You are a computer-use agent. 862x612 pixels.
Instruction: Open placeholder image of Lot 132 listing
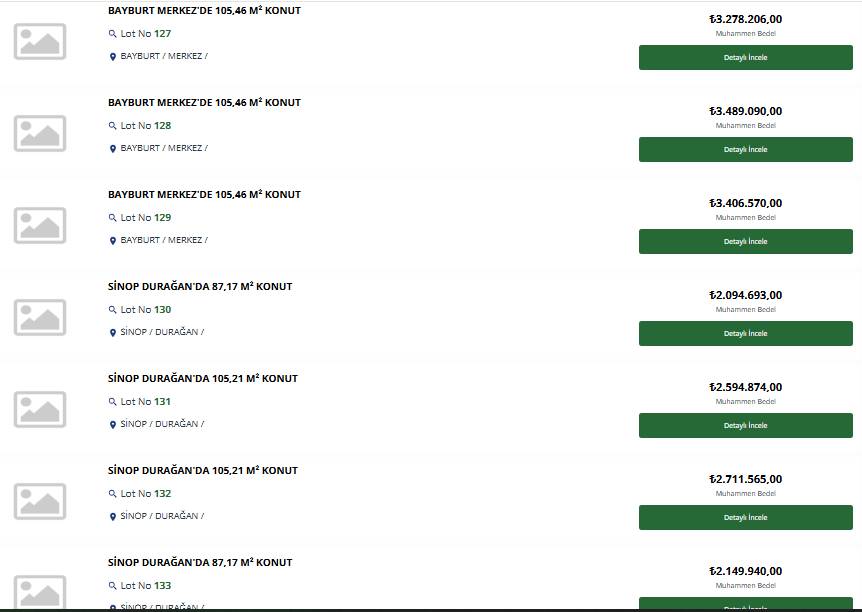(40, 501)
